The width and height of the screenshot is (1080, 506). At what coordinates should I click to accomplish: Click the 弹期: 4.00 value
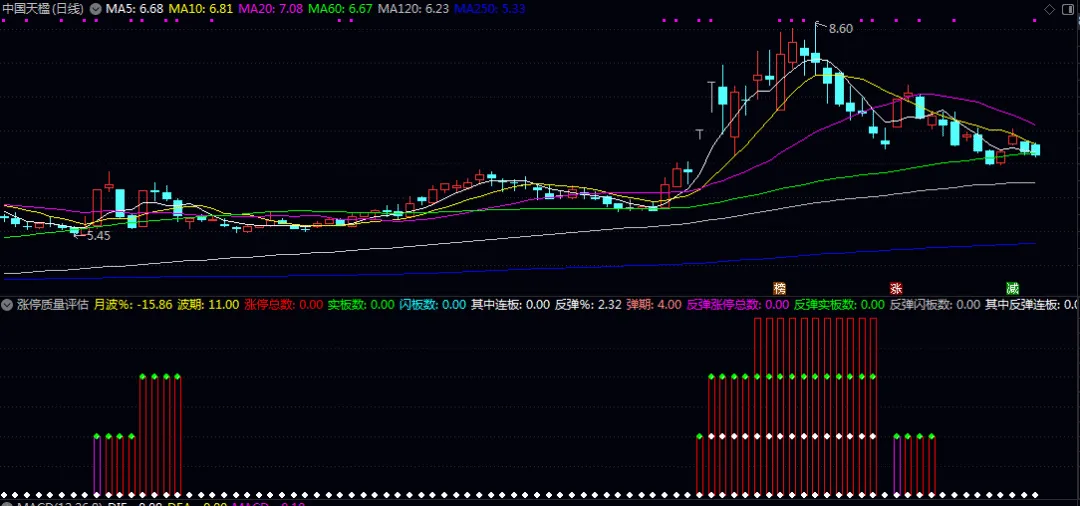pyautogui.click(x=654, y=304)
